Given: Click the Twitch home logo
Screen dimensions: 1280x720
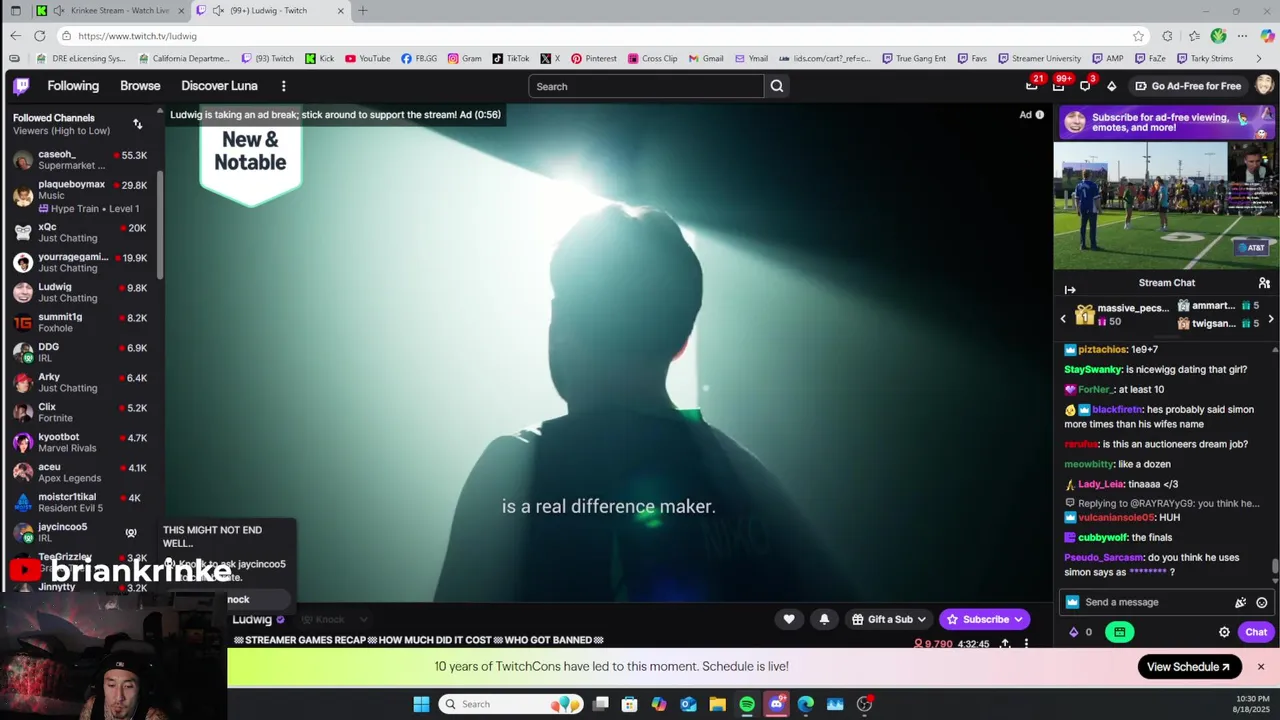Looking at the screenshot, I should click(21, 86).
